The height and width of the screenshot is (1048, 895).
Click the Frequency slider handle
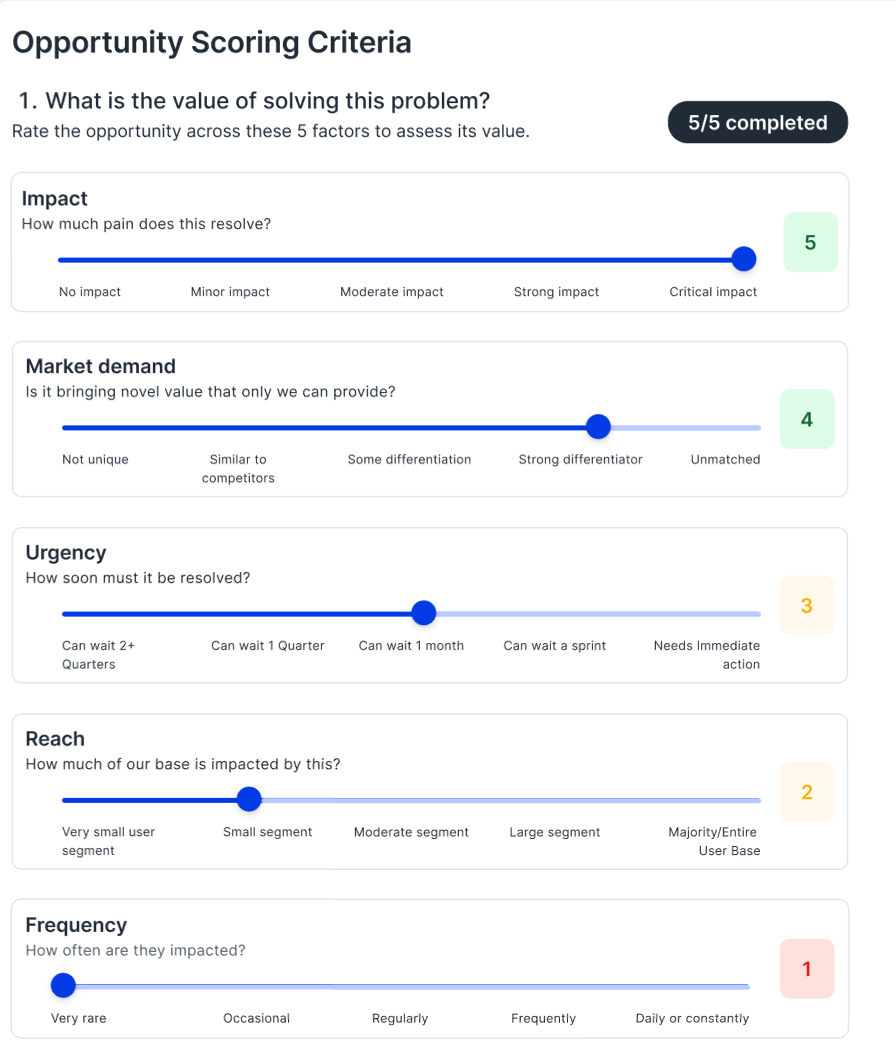pyautogui.click(x=63, y=986)
